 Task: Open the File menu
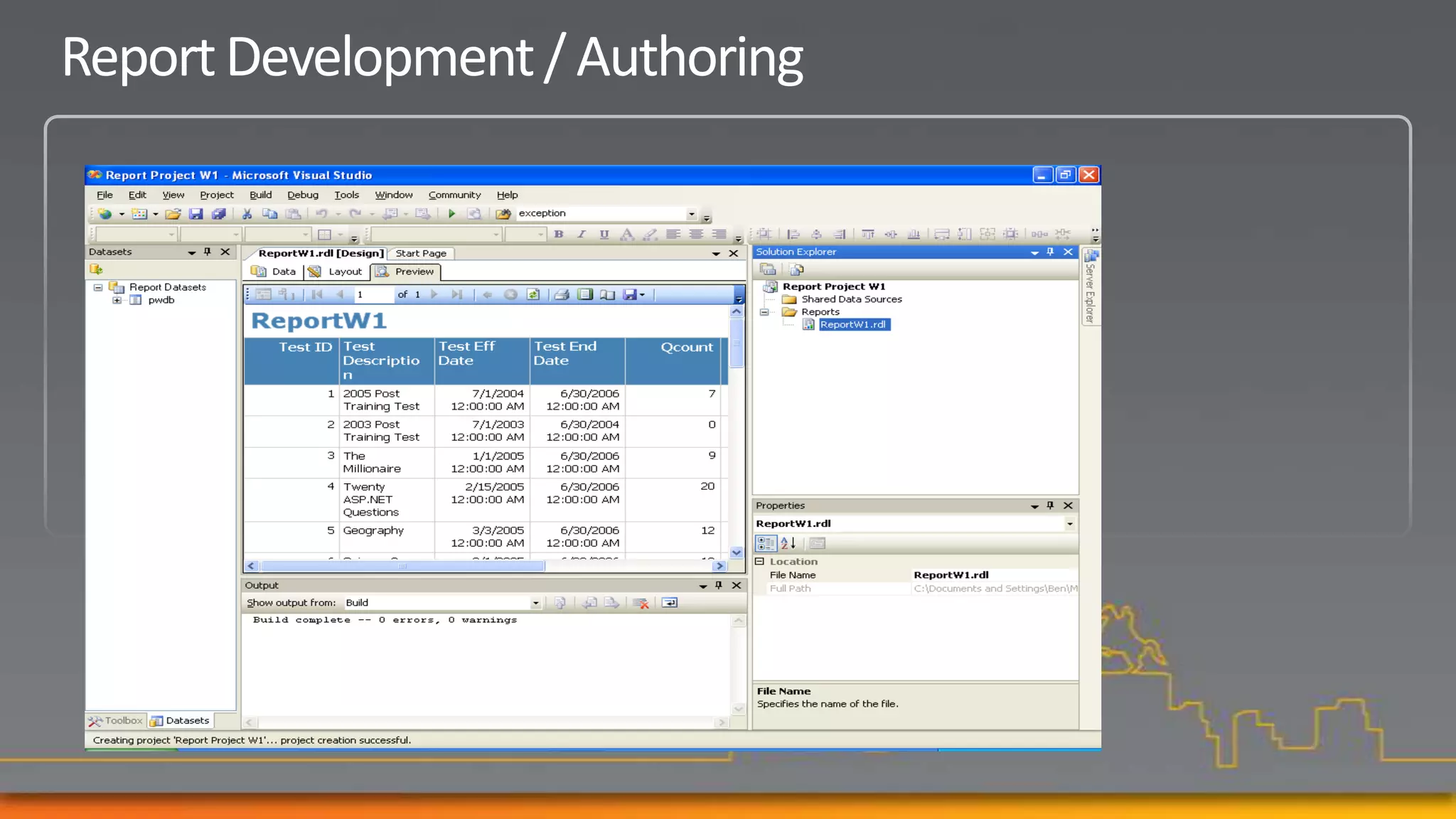point(105,195)
